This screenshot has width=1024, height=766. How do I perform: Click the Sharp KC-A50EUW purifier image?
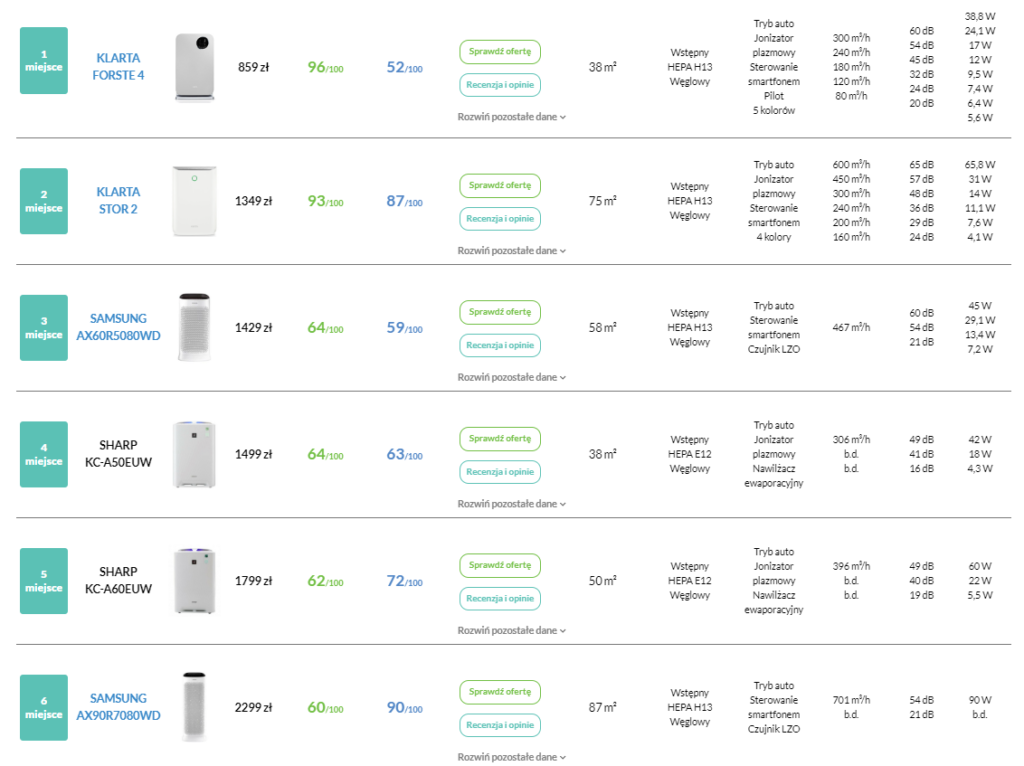tap(194, 454)
